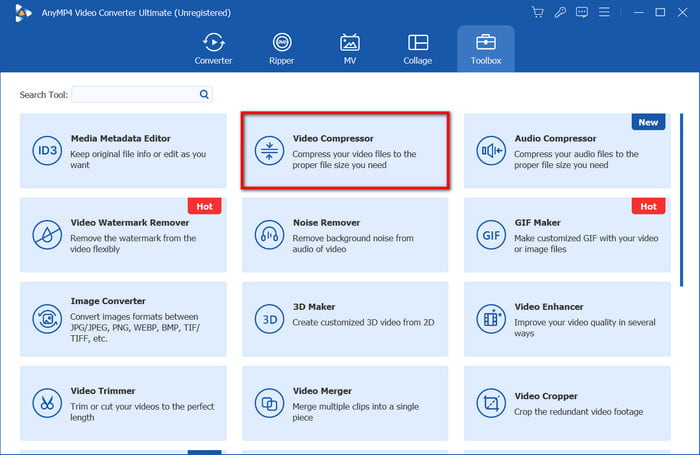Click 'Remove the watermark from the video' text
The image size is (700, 455).
tap(133, 243)
